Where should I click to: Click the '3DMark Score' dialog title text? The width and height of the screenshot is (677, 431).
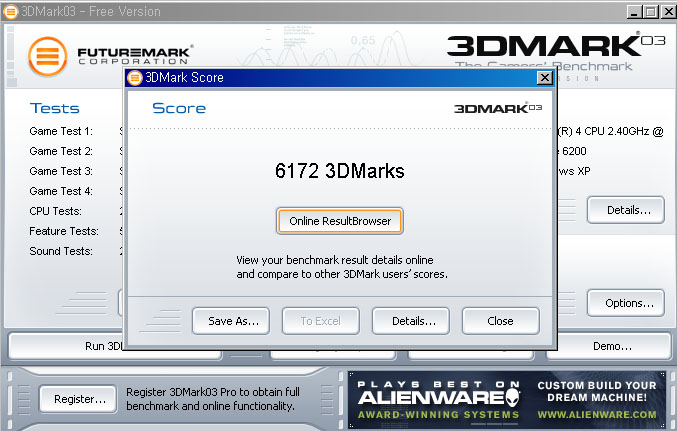184,78
